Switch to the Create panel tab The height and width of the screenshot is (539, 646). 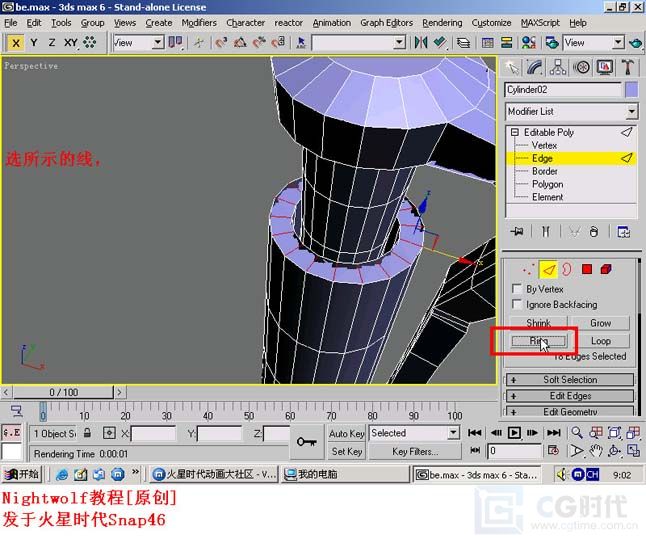[512, 67]
